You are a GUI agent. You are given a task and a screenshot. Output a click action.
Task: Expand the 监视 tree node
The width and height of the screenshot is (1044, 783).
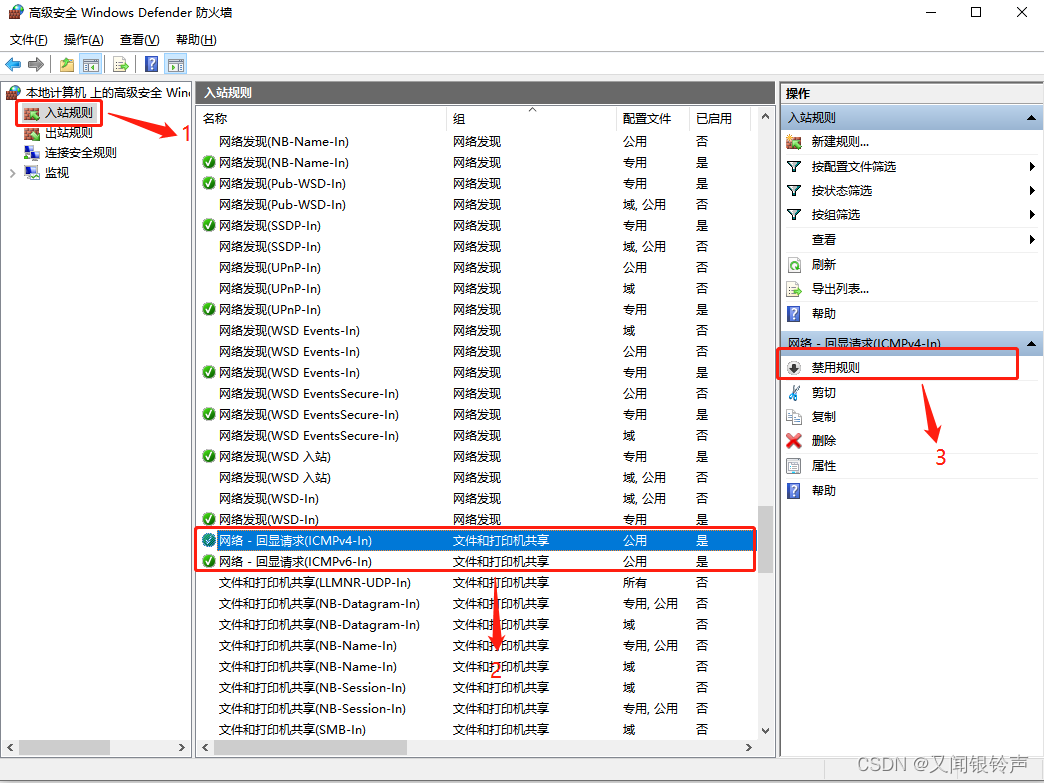pyautogui.click(x=12, y=173)
